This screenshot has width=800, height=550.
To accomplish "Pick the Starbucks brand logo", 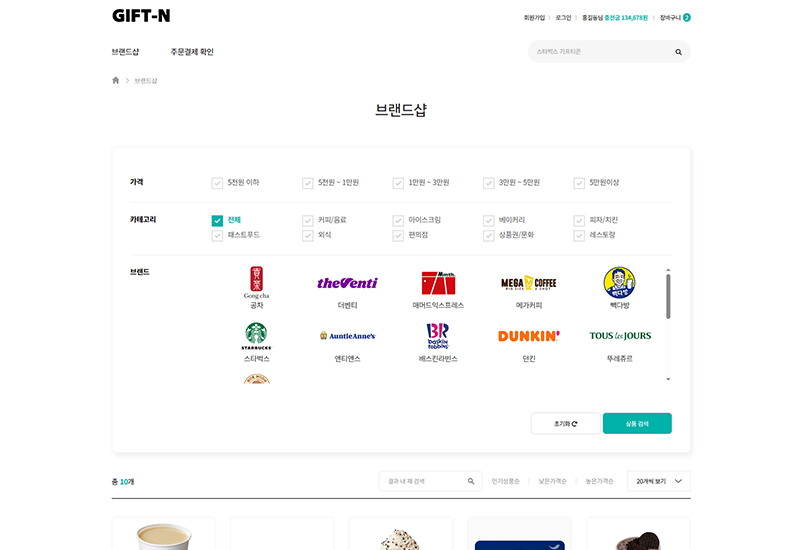I will pos(256,335).
